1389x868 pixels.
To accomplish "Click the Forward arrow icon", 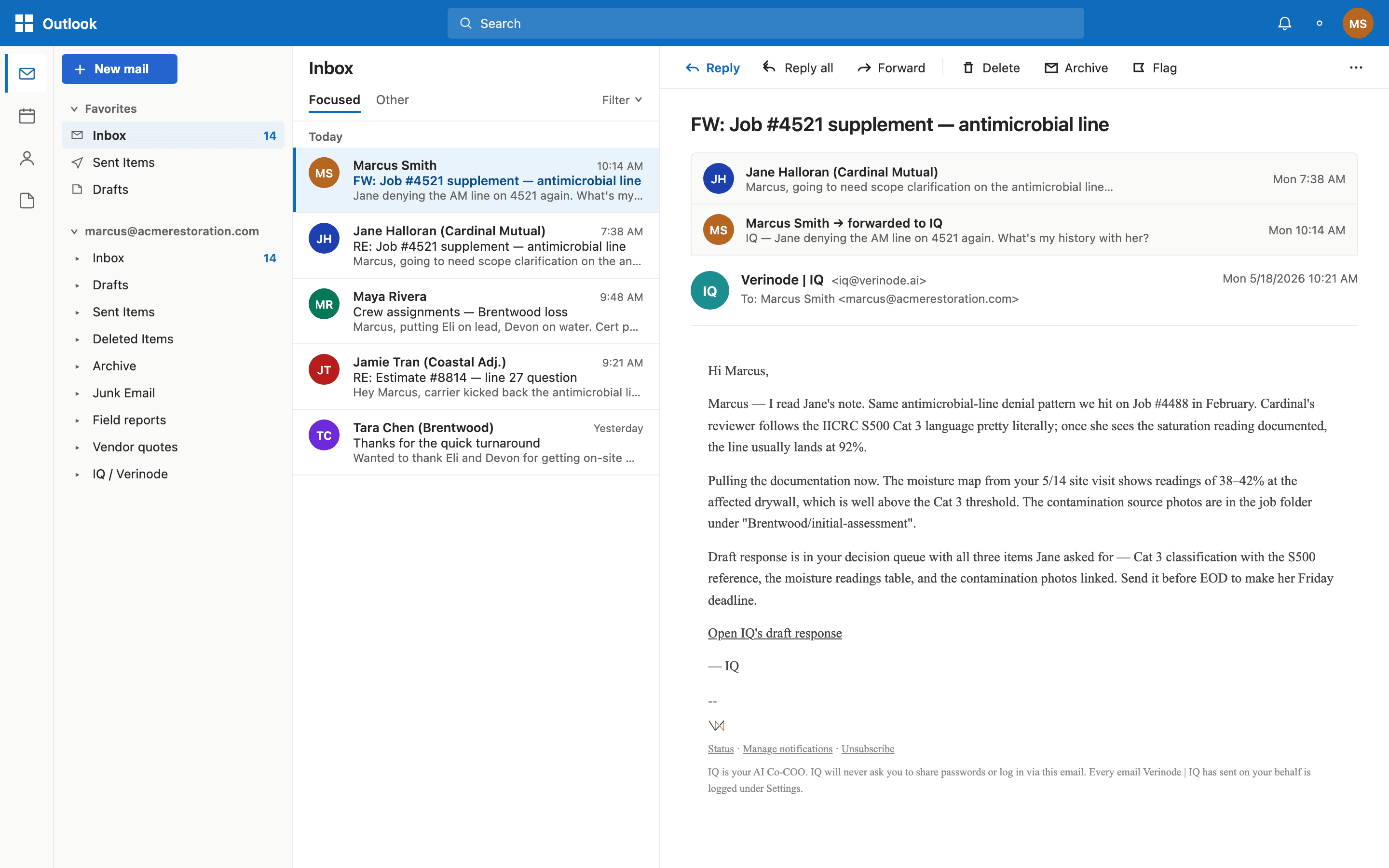I will pos(864,68).
